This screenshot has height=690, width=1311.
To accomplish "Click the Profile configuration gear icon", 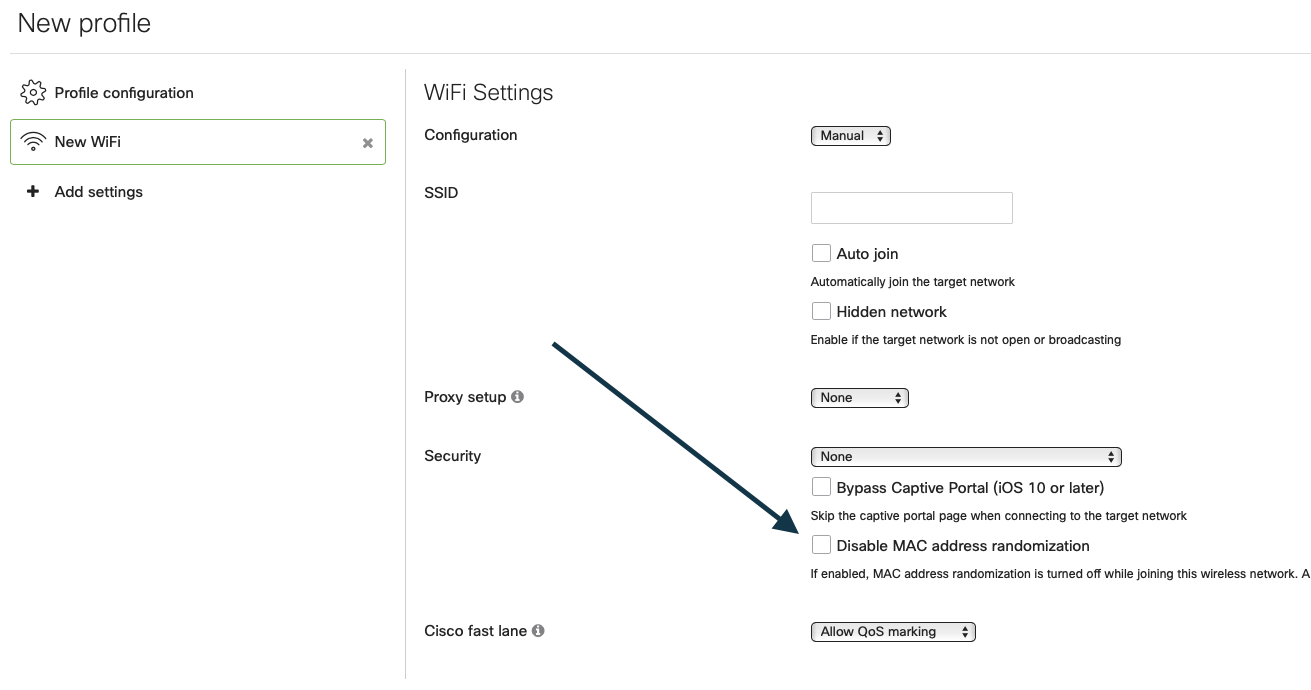I will coord(33,93).
